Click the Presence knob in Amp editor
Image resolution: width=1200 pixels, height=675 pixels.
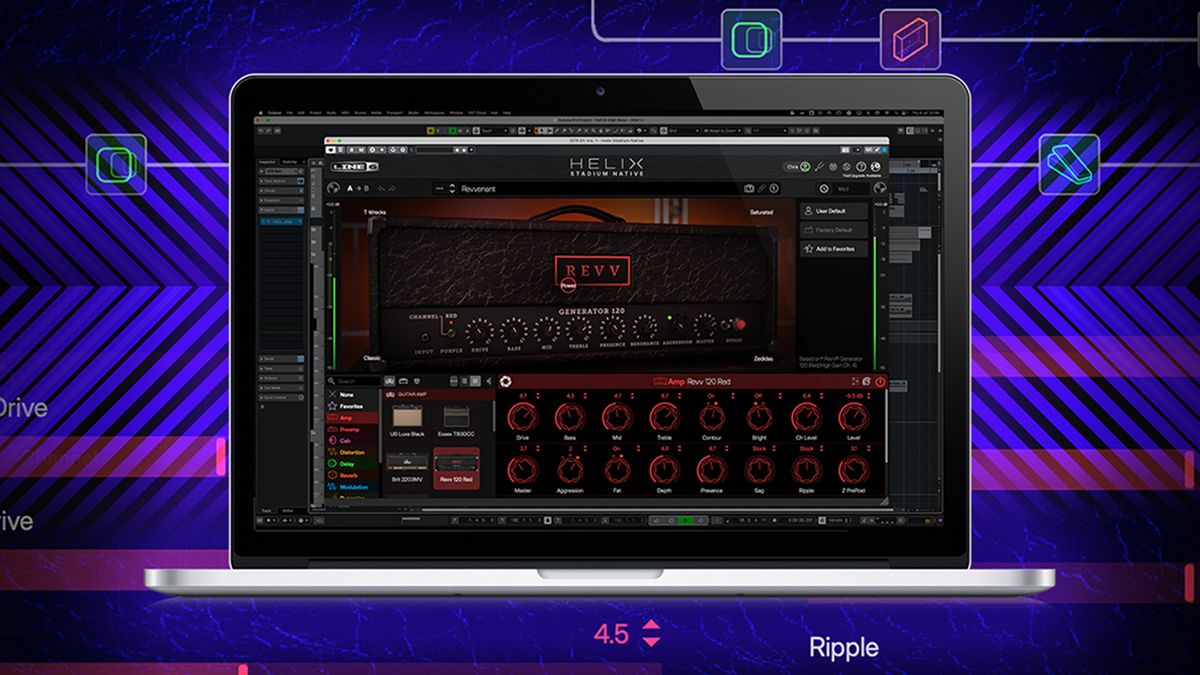712,470
